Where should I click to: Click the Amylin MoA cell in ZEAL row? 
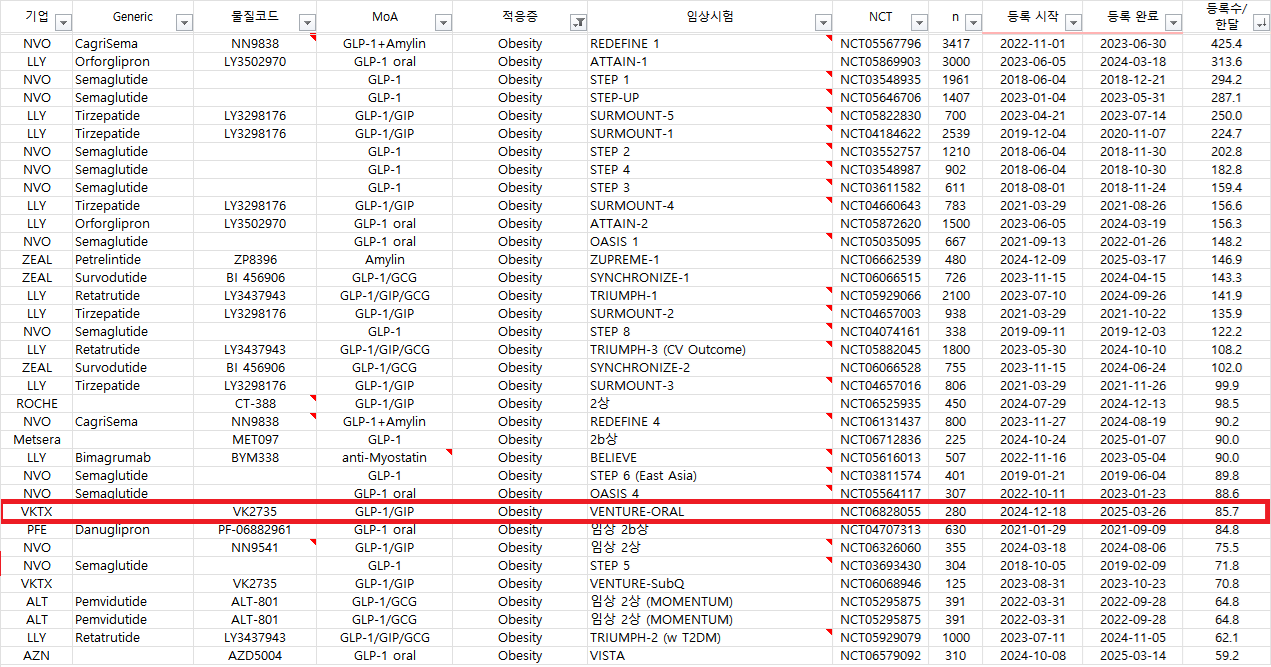[385, 260]
